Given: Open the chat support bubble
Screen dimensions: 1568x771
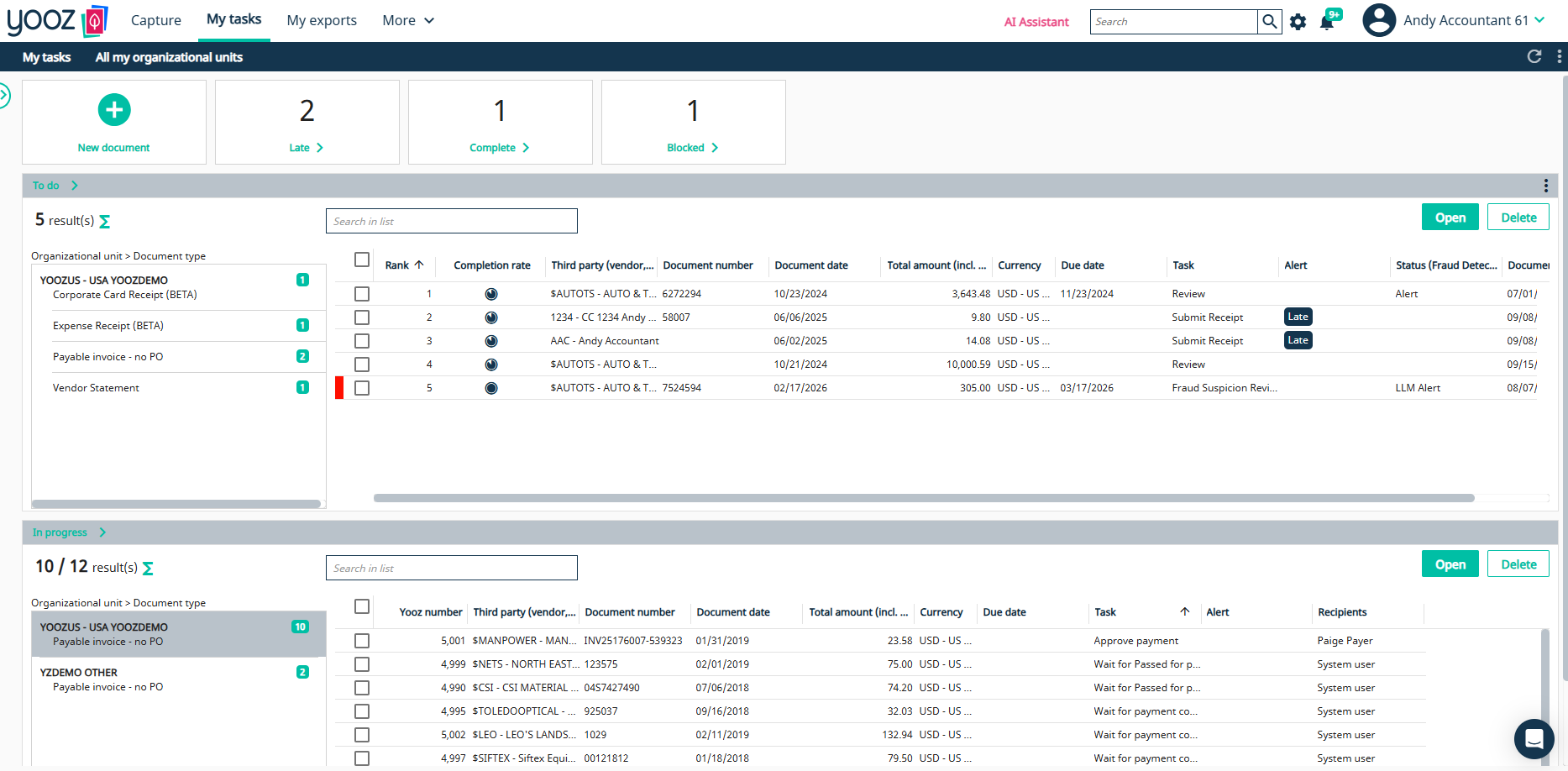Looking at the screenshot, I should pos(1534,739).
